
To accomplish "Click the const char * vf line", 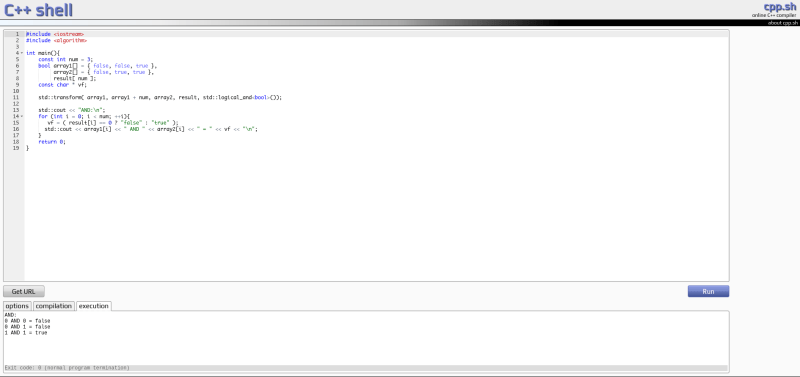I will point(63,85).
